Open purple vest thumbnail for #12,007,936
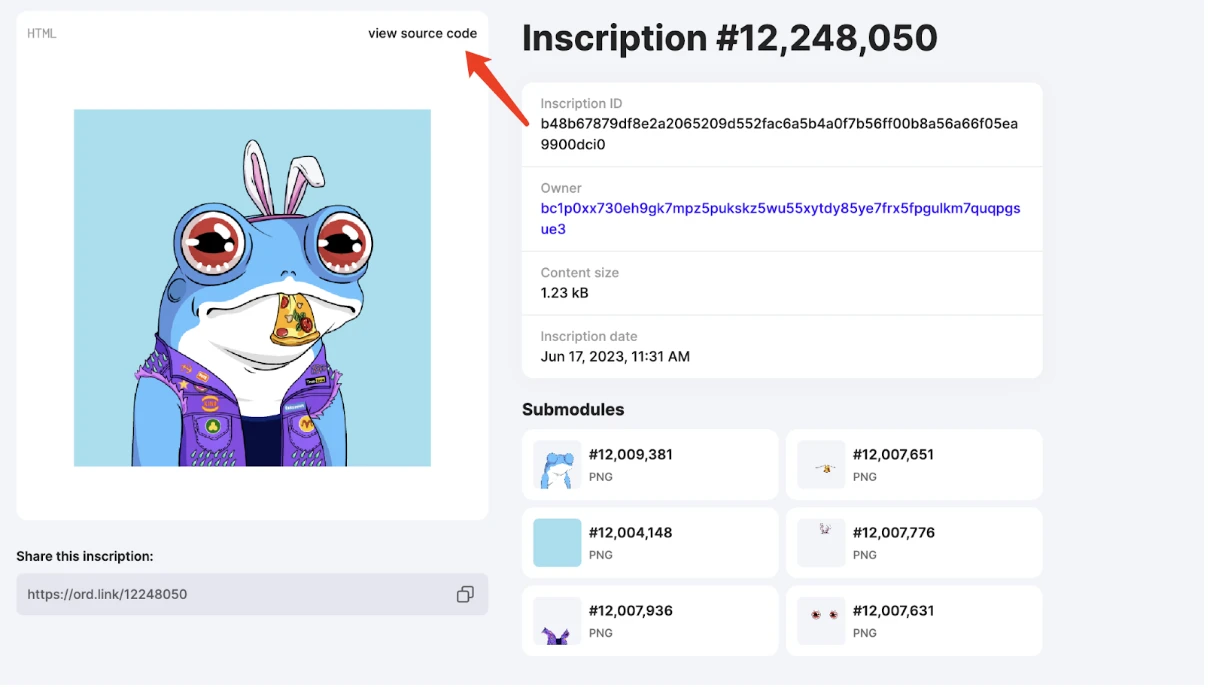Image resolution: width=1208 pixels, height=690 pixels. 557,621
